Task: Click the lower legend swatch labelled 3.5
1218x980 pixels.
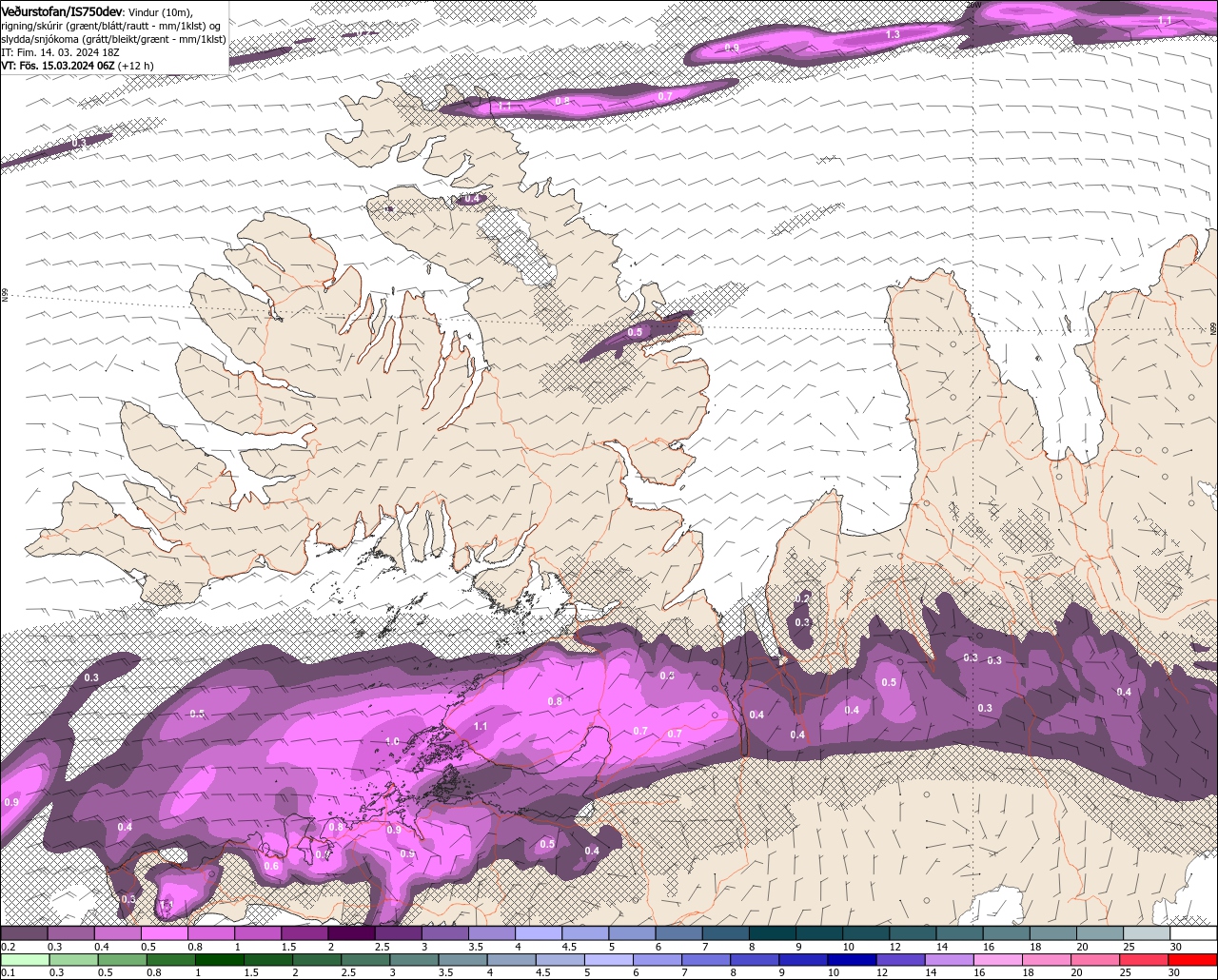Action: (x=463, y=959)
